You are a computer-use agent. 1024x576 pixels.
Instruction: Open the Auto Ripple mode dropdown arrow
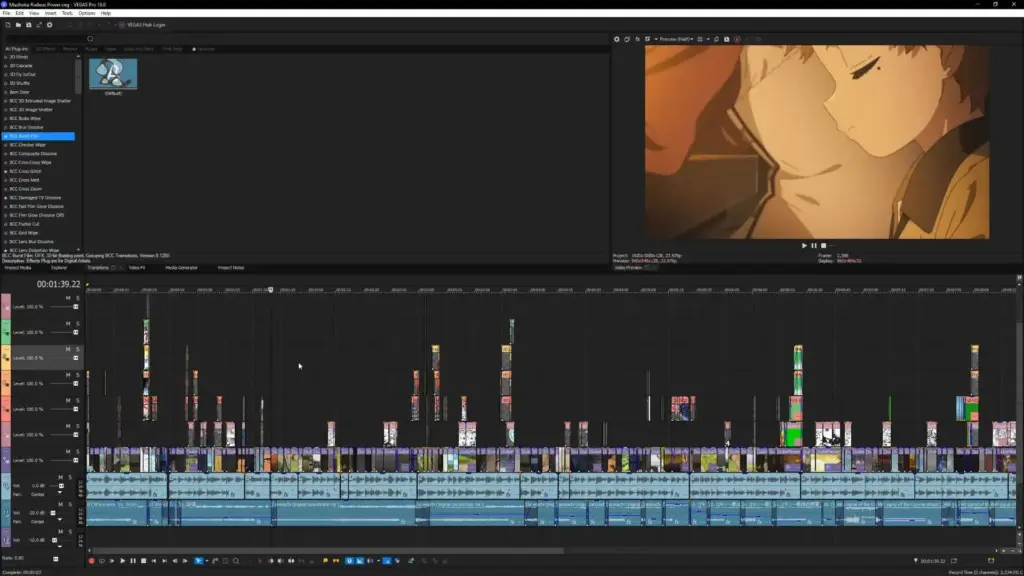(378, 561)
